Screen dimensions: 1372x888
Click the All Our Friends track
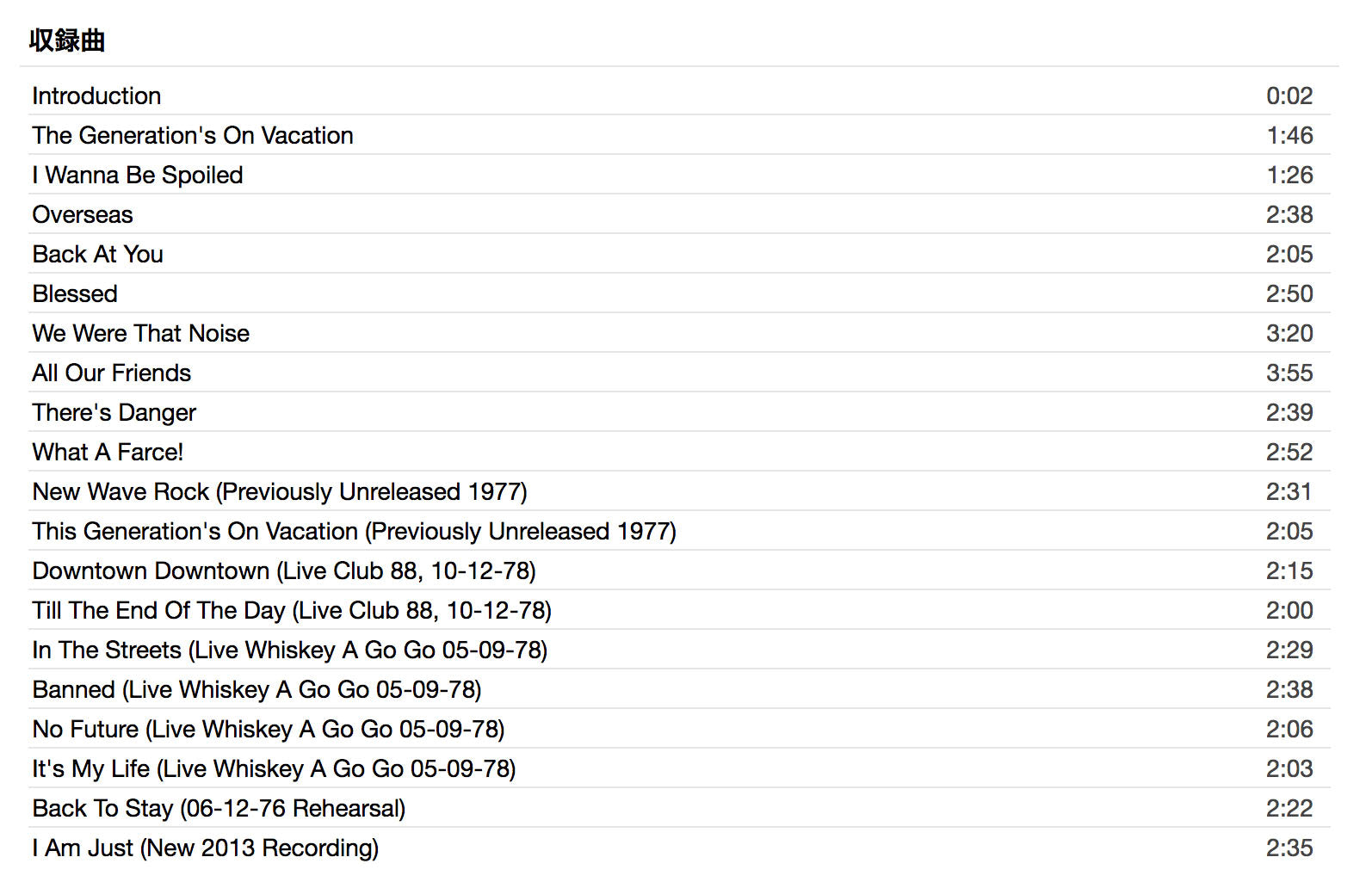click(x=112, y=373)
